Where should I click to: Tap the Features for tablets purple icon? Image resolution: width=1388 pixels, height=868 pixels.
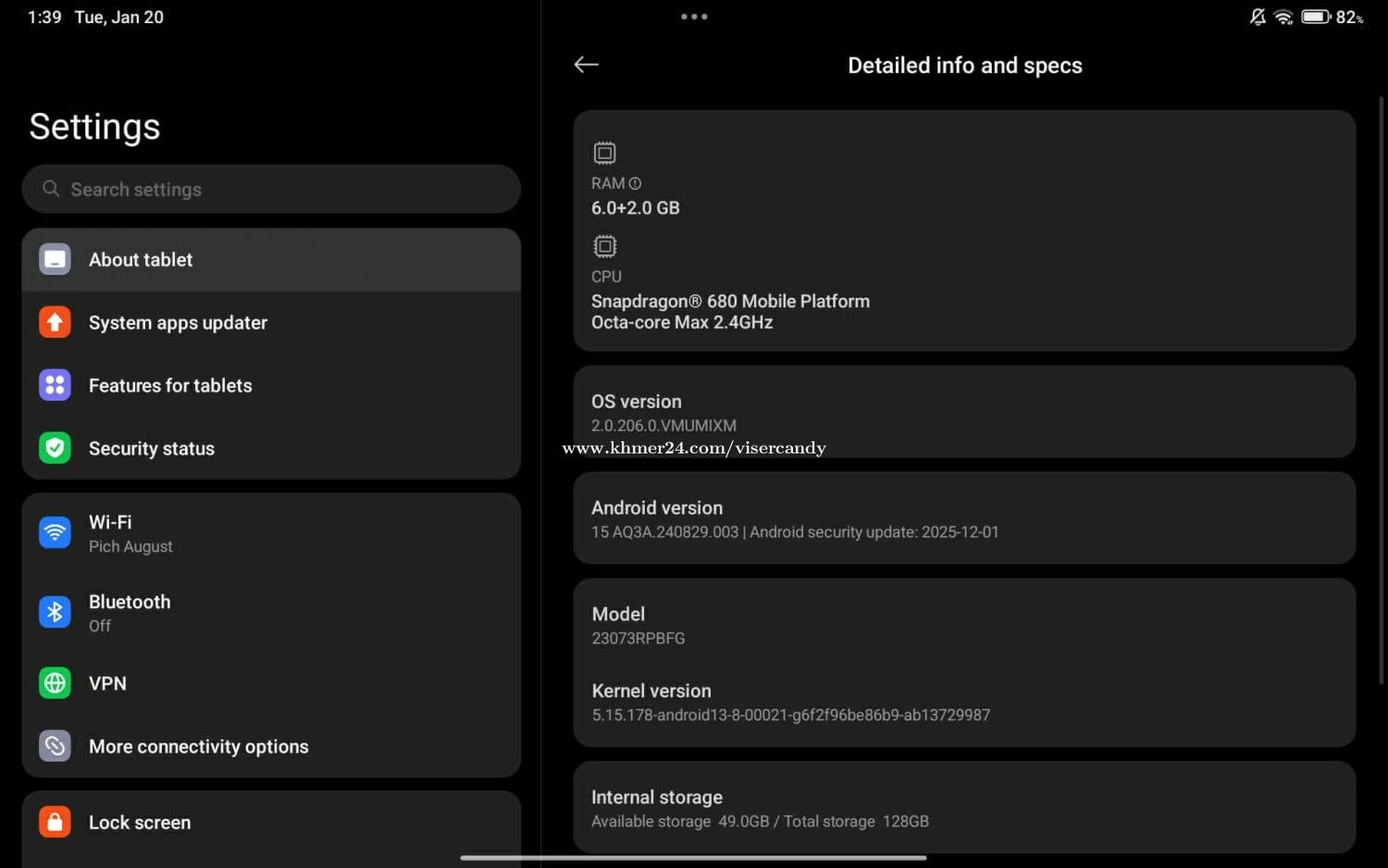click(55, 385)
